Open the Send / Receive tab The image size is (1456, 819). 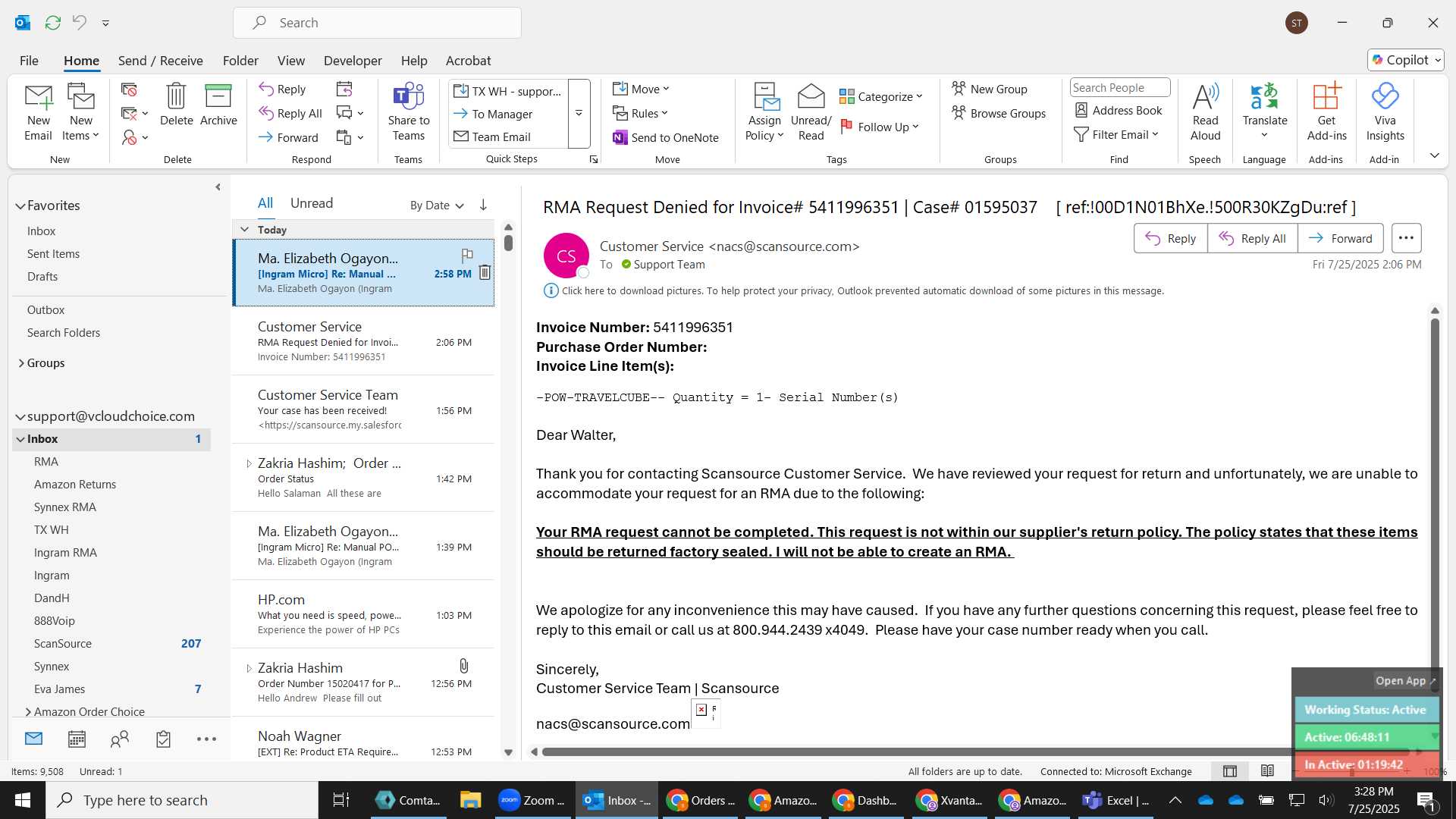160,61
